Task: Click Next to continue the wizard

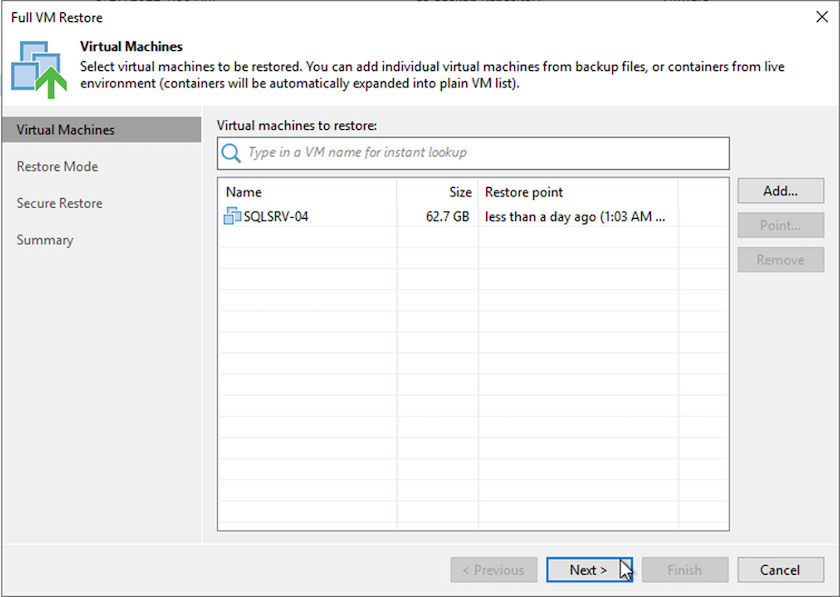Action: tap(588, 570)
